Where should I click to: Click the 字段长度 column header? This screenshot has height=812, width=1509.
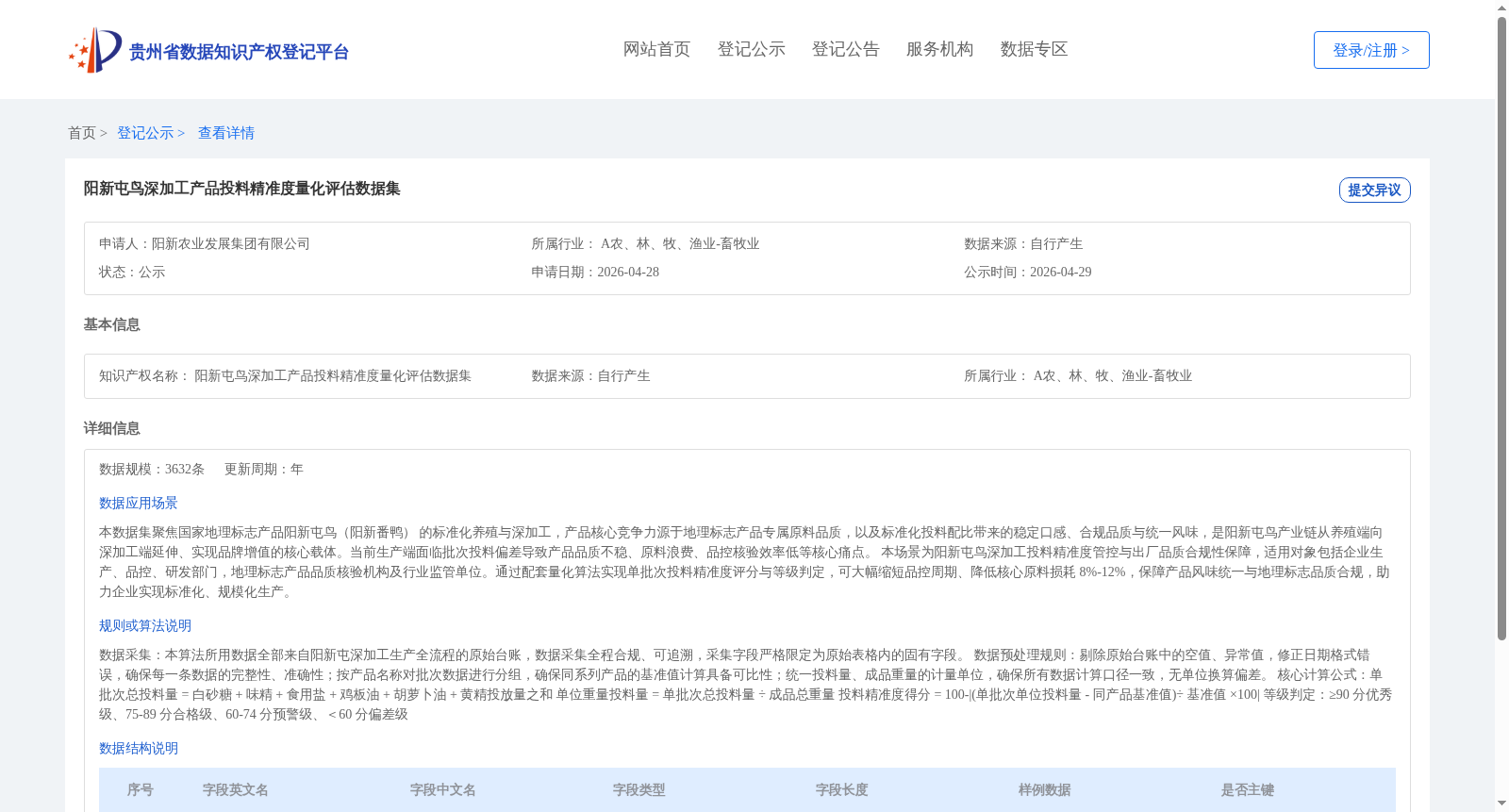click(842, 789)
